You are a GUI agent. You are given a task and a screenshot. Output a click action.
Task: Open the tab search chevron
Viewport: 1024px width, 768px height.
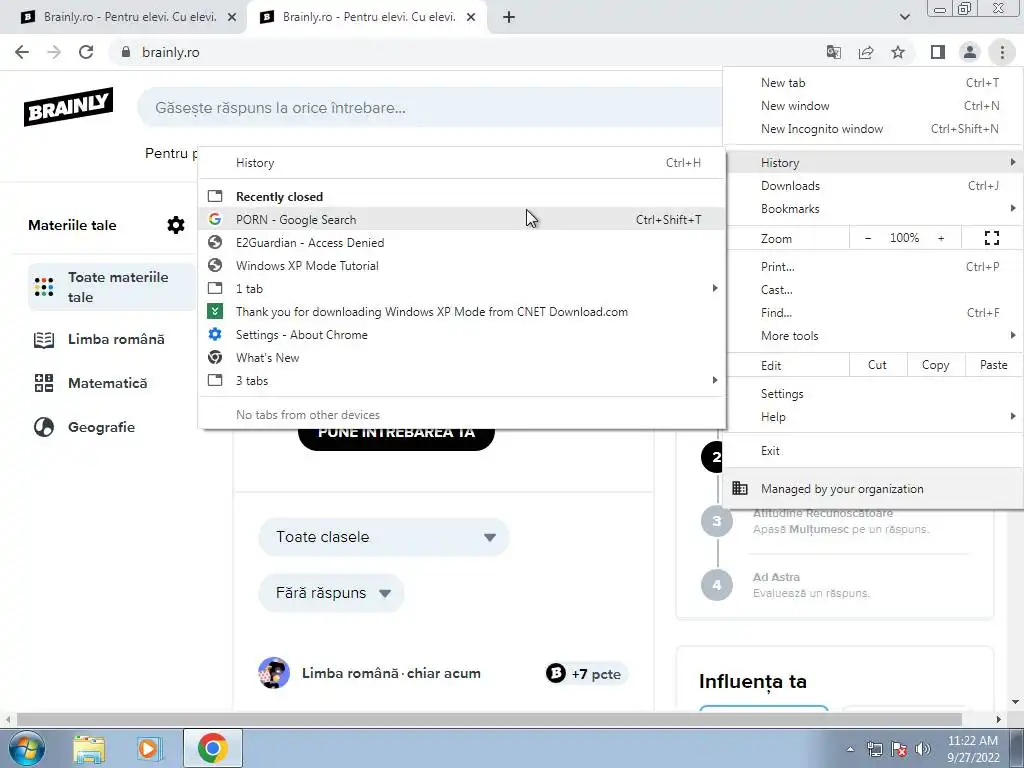904,17
